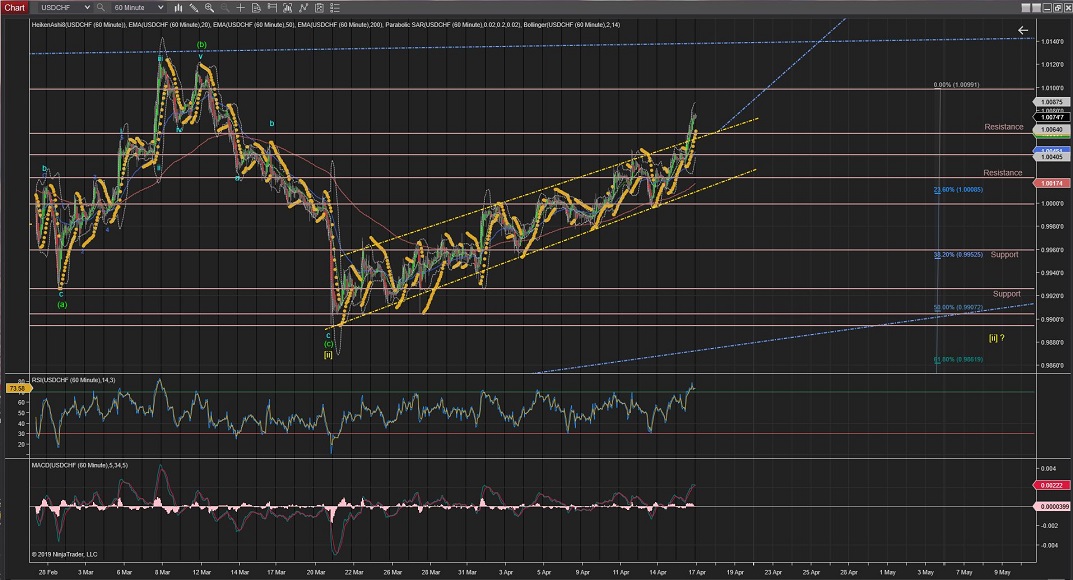1073x580 pixels.
Task: Click the 50.00% Fibonacci level label
Action: 958,308
